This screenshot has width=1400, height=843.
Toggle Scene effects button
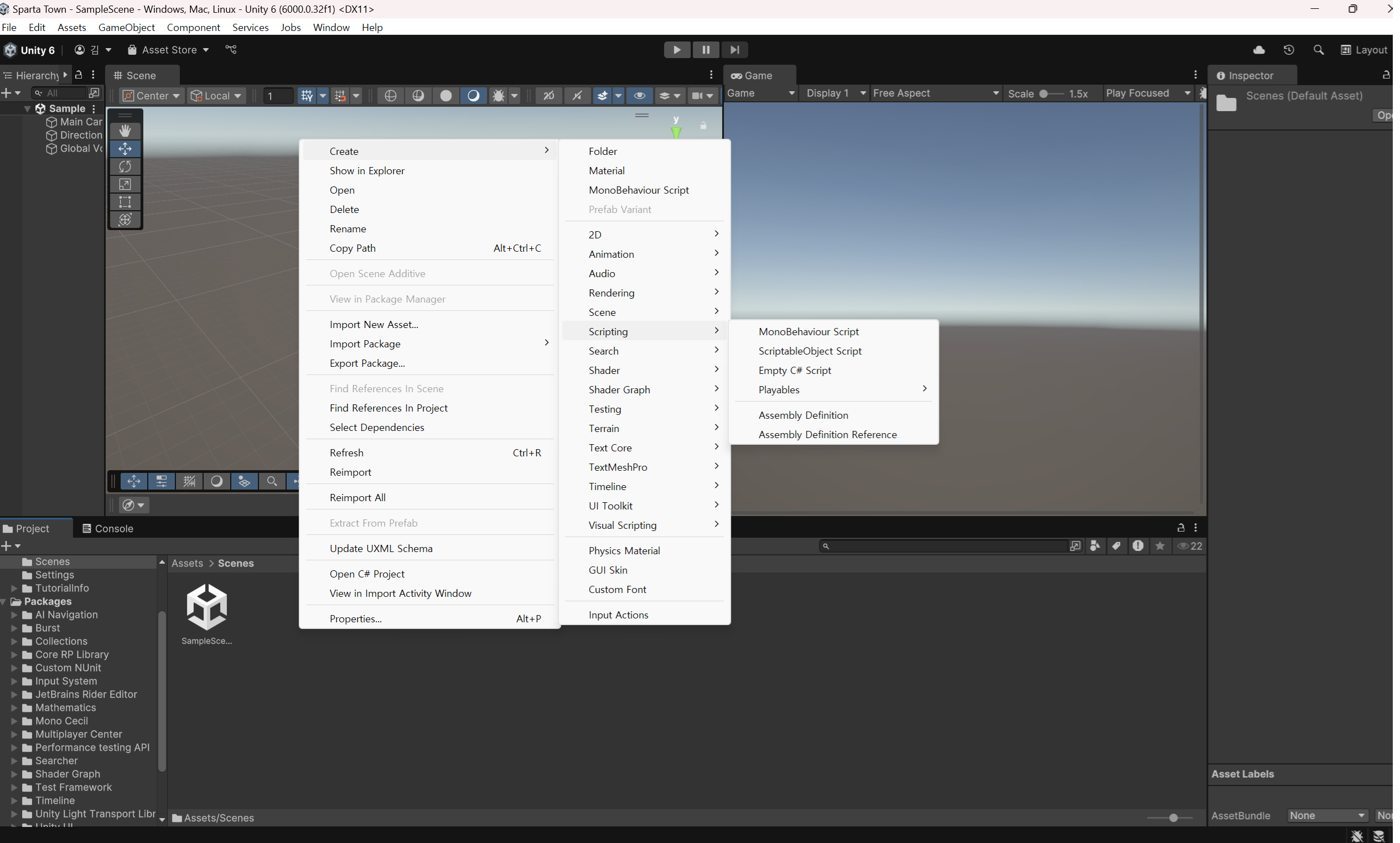point(603,96)
